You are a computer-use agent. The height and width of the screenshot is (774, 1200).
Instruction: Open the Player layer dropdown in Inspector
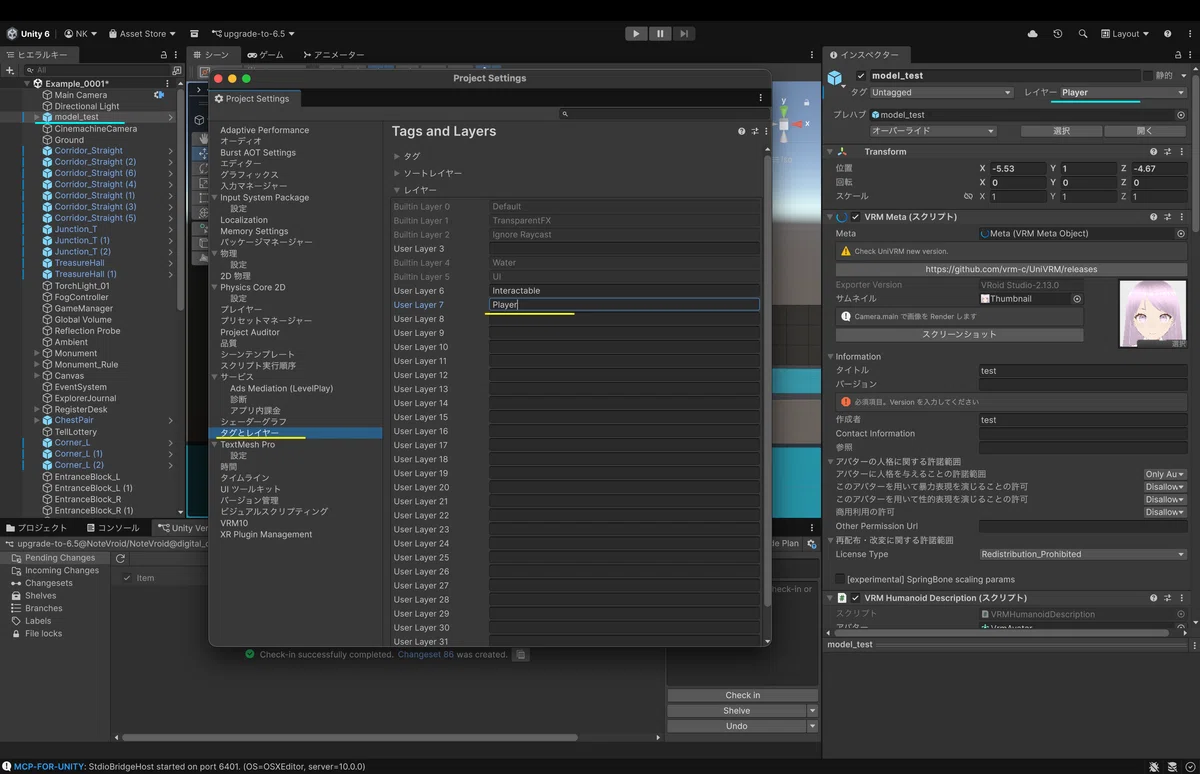point(1123,93)
